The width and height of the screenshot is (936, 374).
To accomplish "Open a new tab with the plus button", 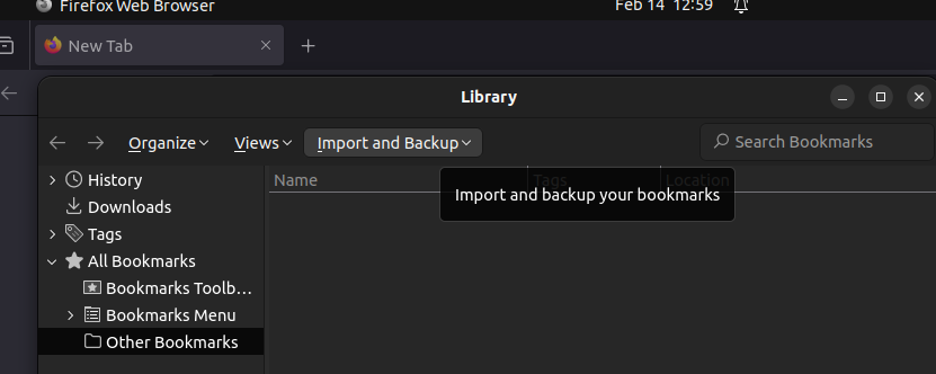I will pos(307,46).
